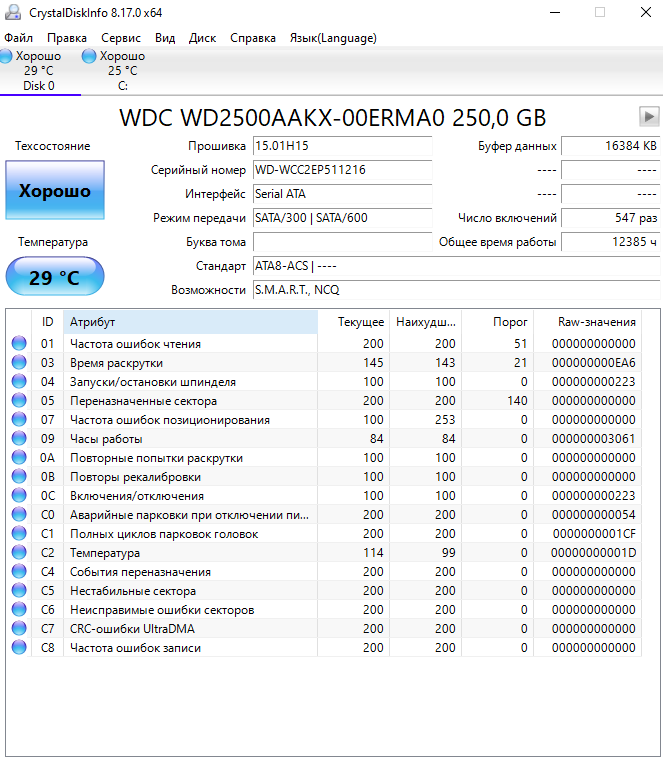663x763 pixels.
Task: Click current value 114 in Температура row
Action: click(373, 553)
